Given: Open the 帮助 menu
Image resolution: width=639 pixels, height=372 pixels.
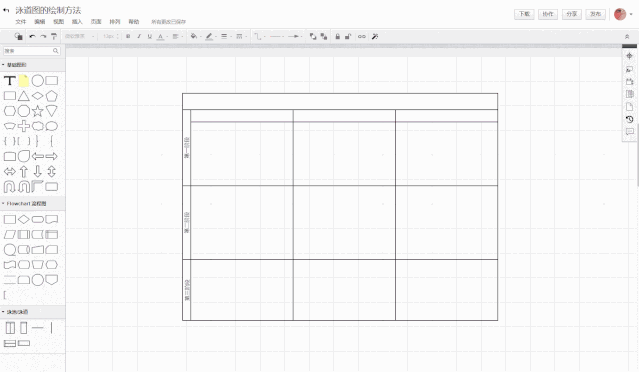Looking at the screenshot, I should (x=134, y=22).
